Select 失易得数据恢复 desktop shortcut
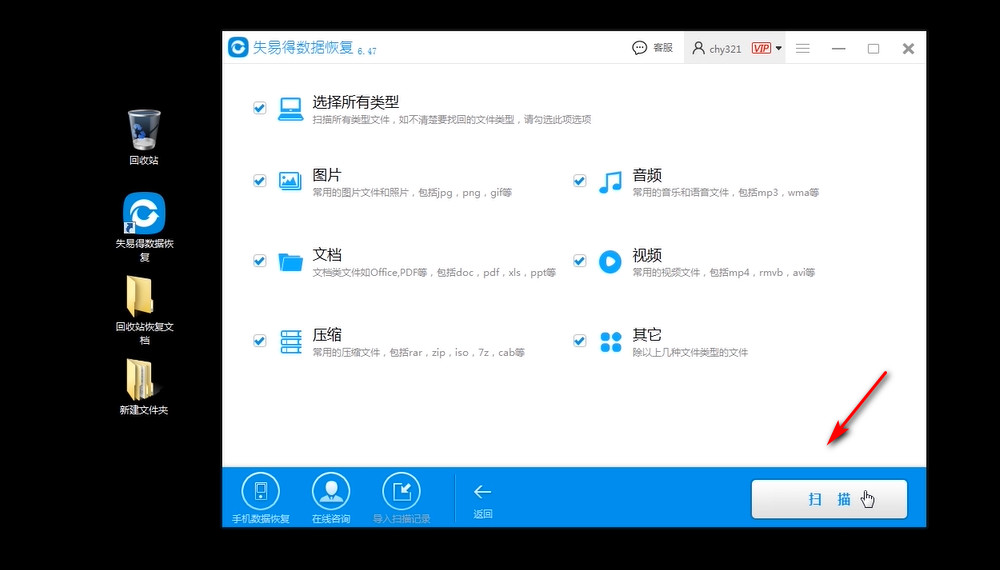 144,228
